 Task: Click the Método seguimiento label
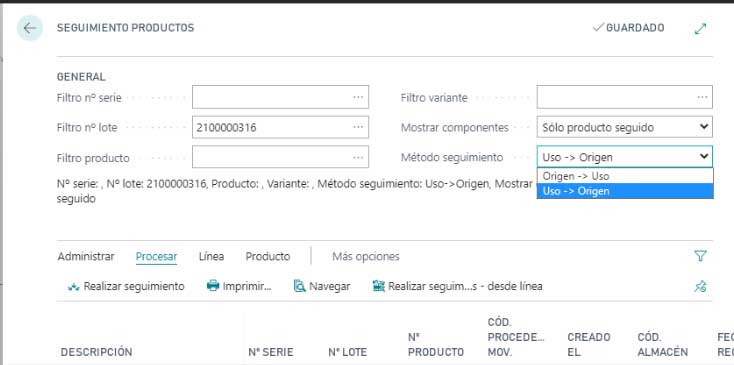(x=452, y=158)
